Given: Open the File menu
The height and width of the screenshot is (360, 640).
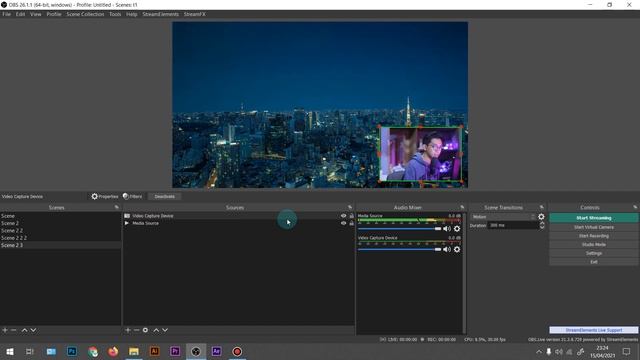Looking at the screenshot, I should 7,14.
